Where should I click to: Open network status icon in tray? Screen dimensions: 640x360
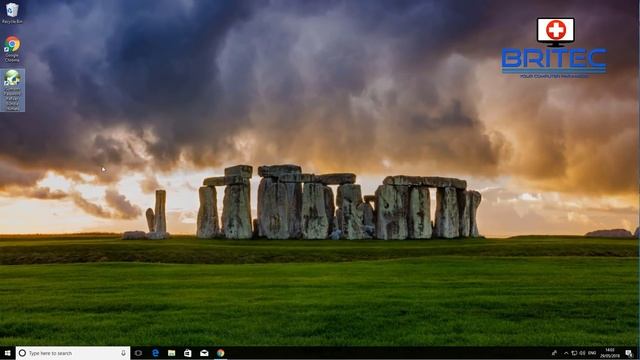(574, 353)
